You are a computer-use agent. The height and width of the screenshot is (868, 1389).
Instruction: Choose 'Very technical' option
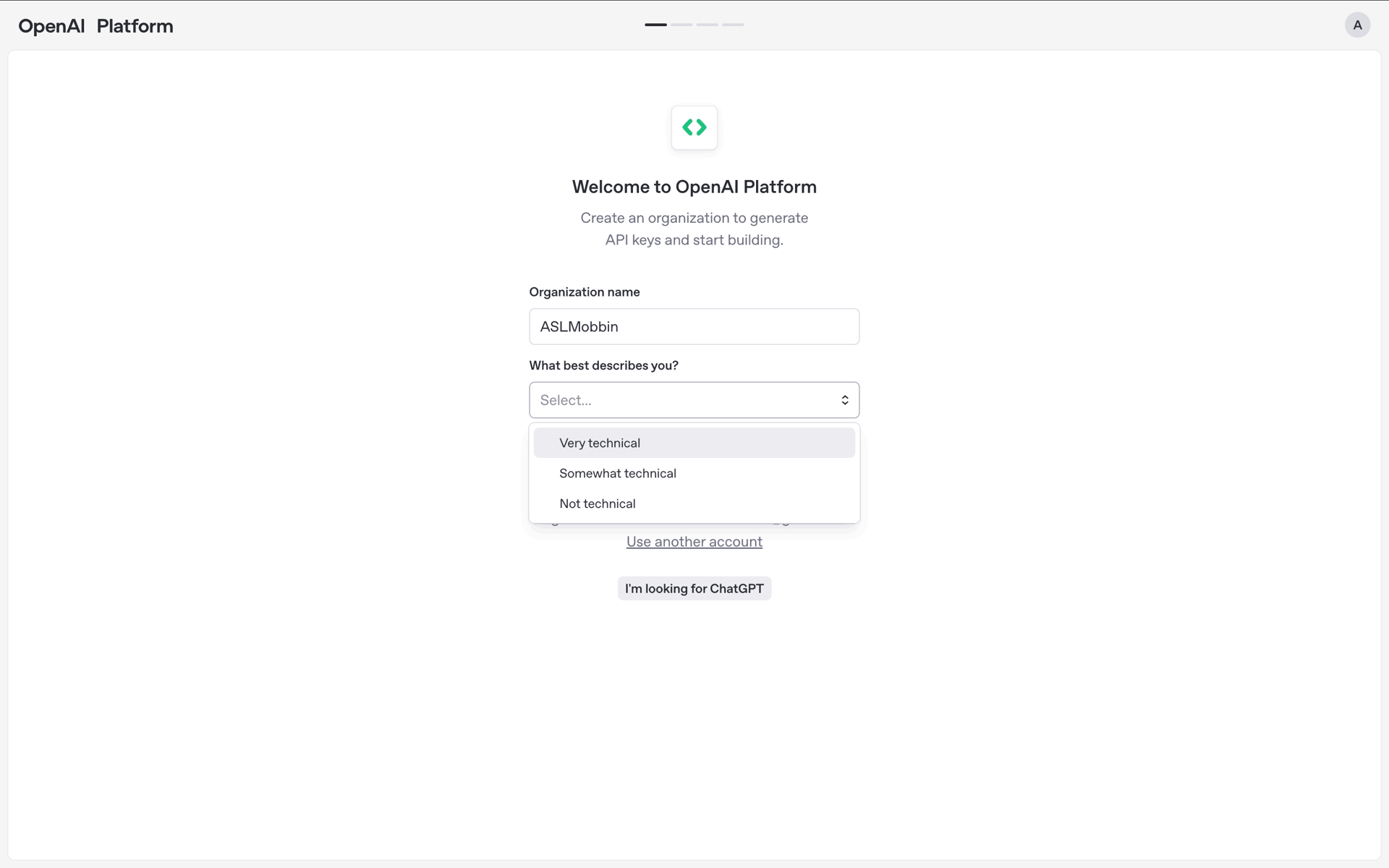[694, 443]
